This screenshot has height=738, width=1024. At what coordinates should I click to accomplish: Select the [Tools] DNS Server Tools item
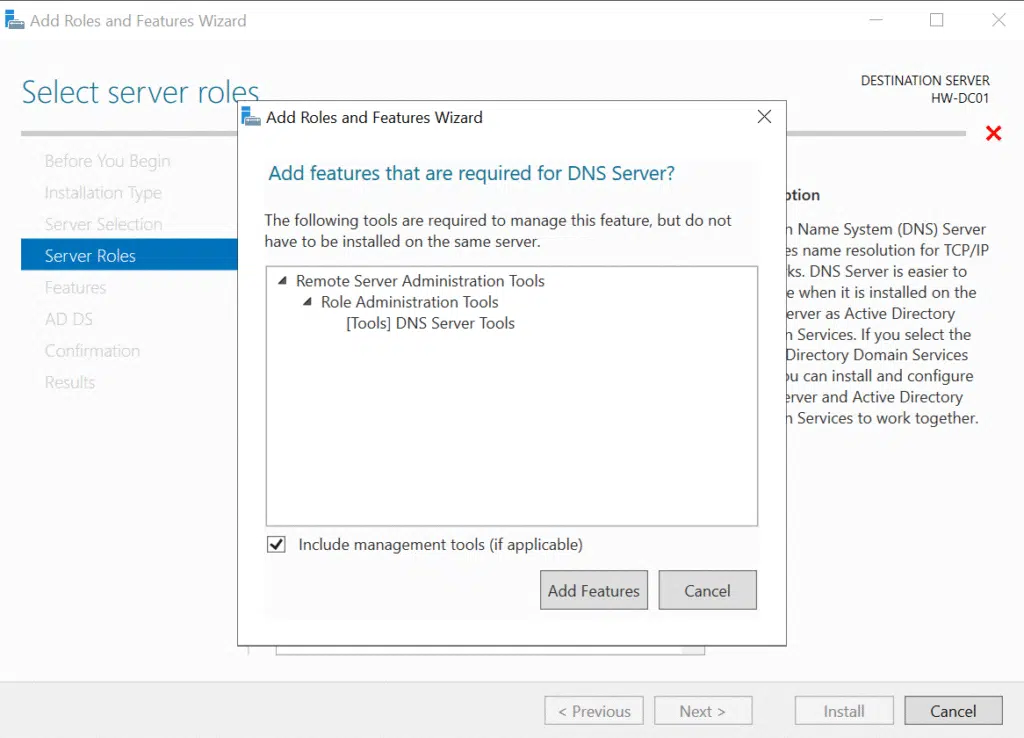(430, 323)
